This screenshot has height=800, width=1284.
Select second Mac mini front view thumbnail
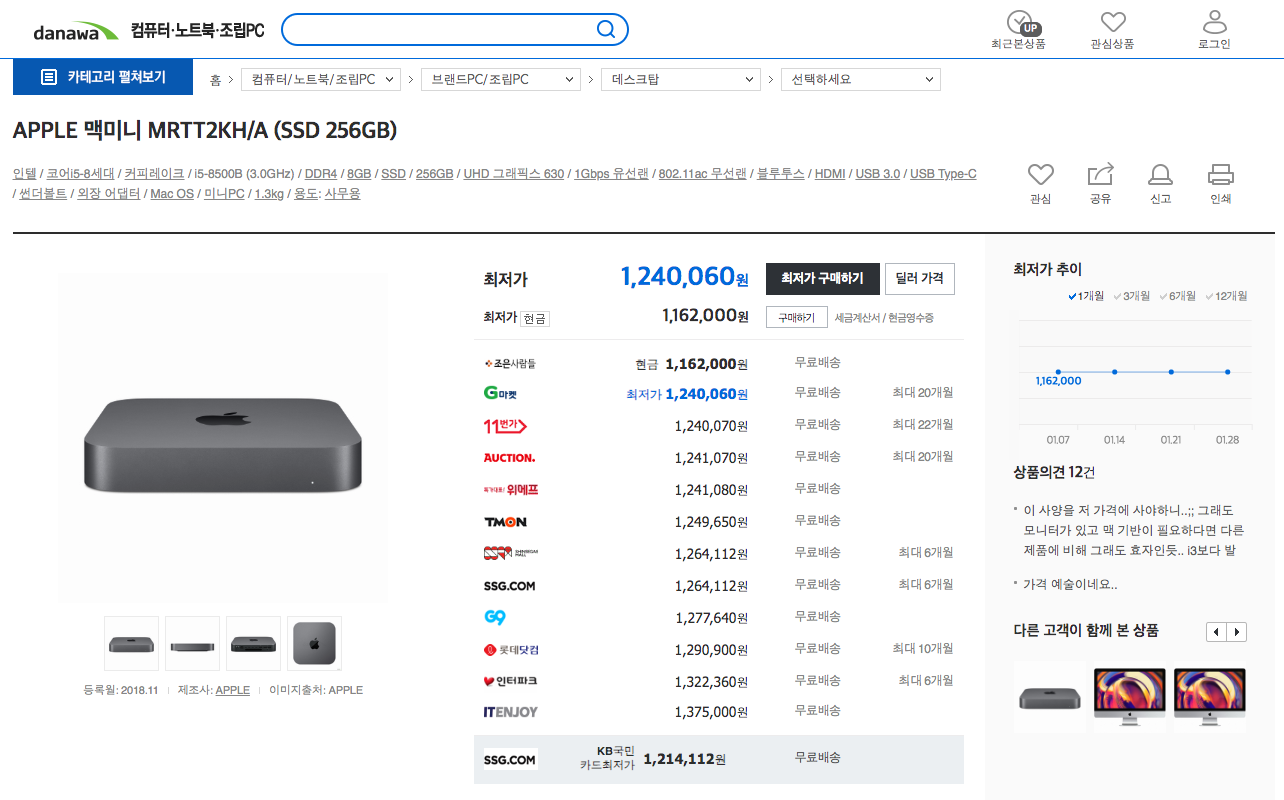(193, 644)
